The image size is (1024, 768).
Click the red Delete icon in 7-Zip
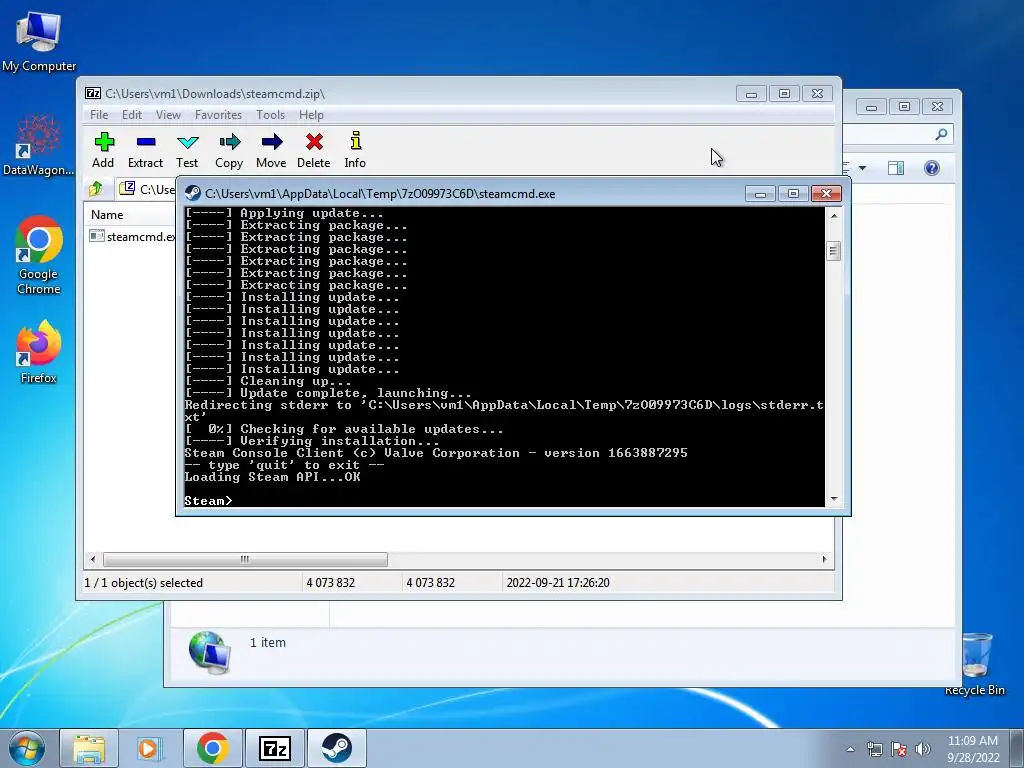(313, 150)
